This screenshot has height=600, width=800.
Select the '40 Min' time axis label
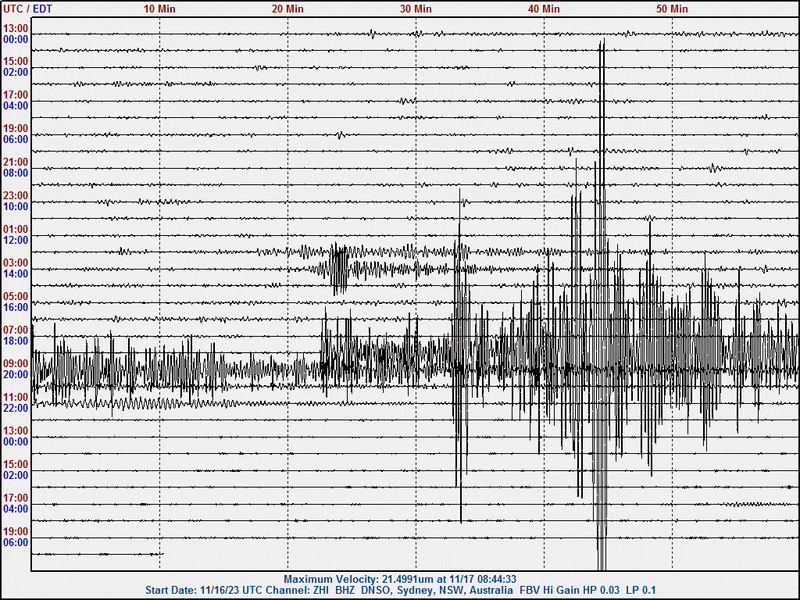(x=544, y=9)
